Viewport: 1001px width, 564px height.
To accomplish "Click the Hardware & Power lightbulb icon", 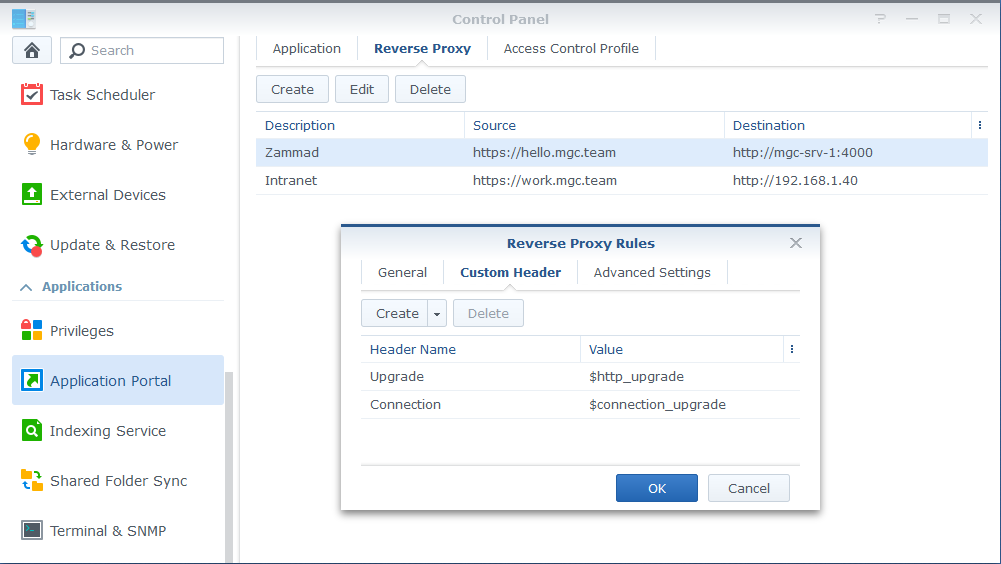I will coord(32,145).
